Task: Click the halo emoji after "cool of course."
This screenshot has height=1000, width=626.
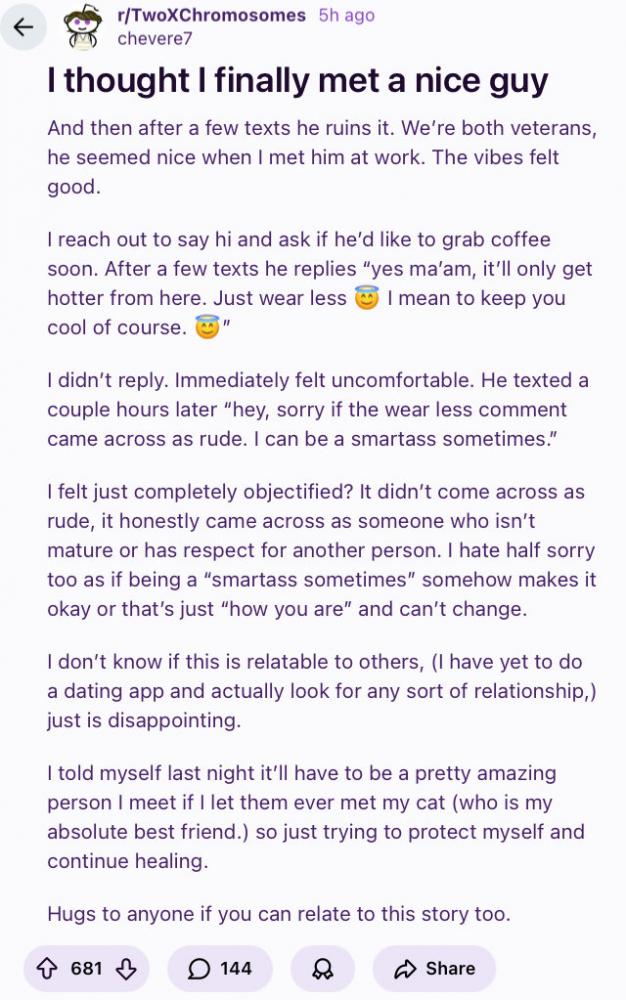Action: [x=207, y=328]
